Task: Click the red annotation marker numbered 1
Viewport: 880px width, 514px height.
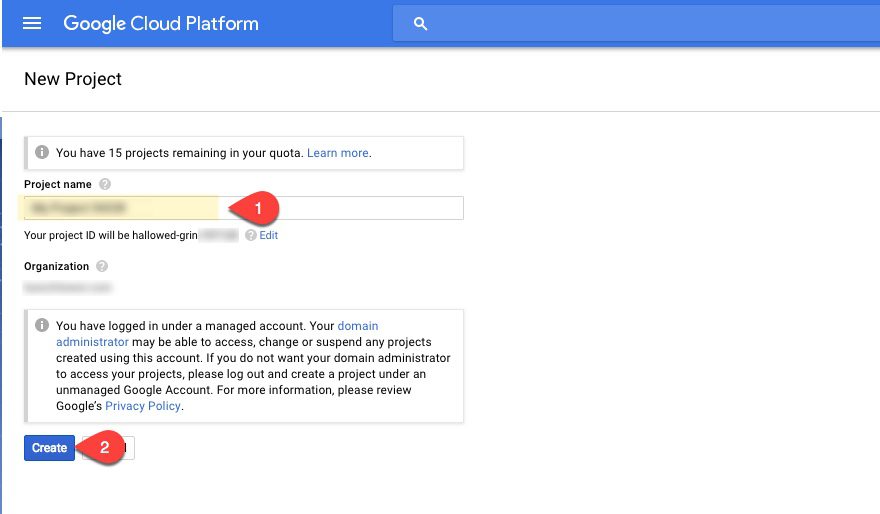Action: coord(257,208)
